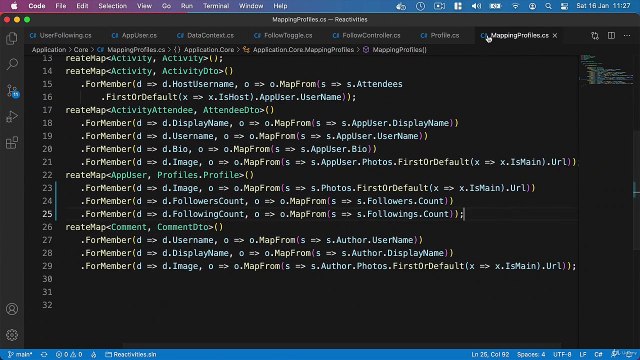Select language mode C# in status bar
Image resolution: width=640 pixels, height=360 pixels.
(x=598, y=354)
